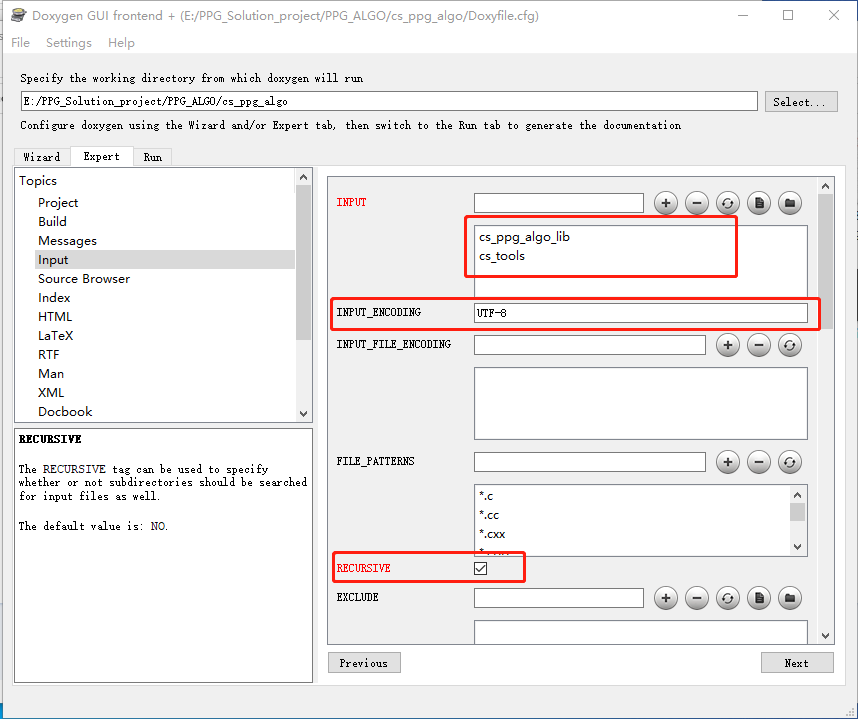Select file with EXCLUDE file icon

tap(759, 598)
